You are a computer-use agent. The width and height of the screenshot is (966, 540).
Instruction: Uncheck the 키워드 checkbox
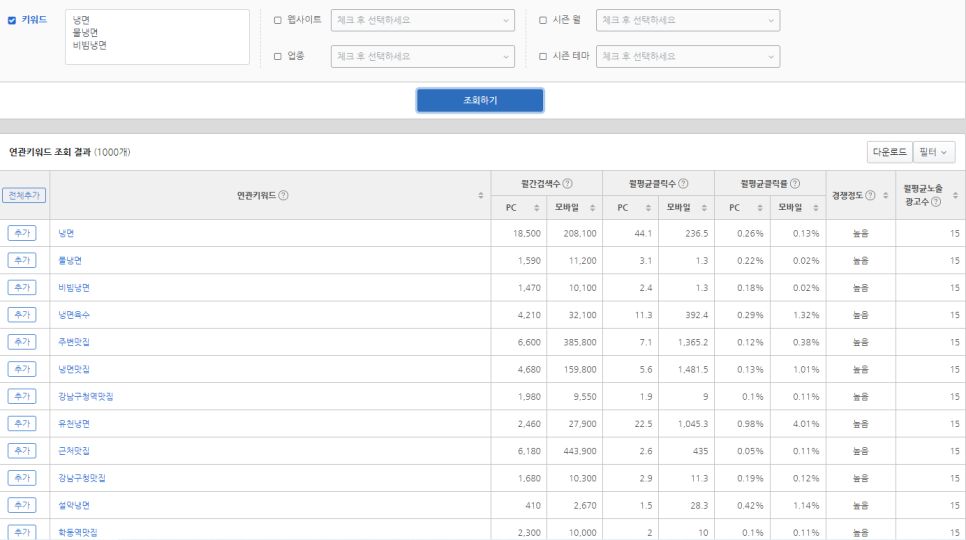coord(12,20)
